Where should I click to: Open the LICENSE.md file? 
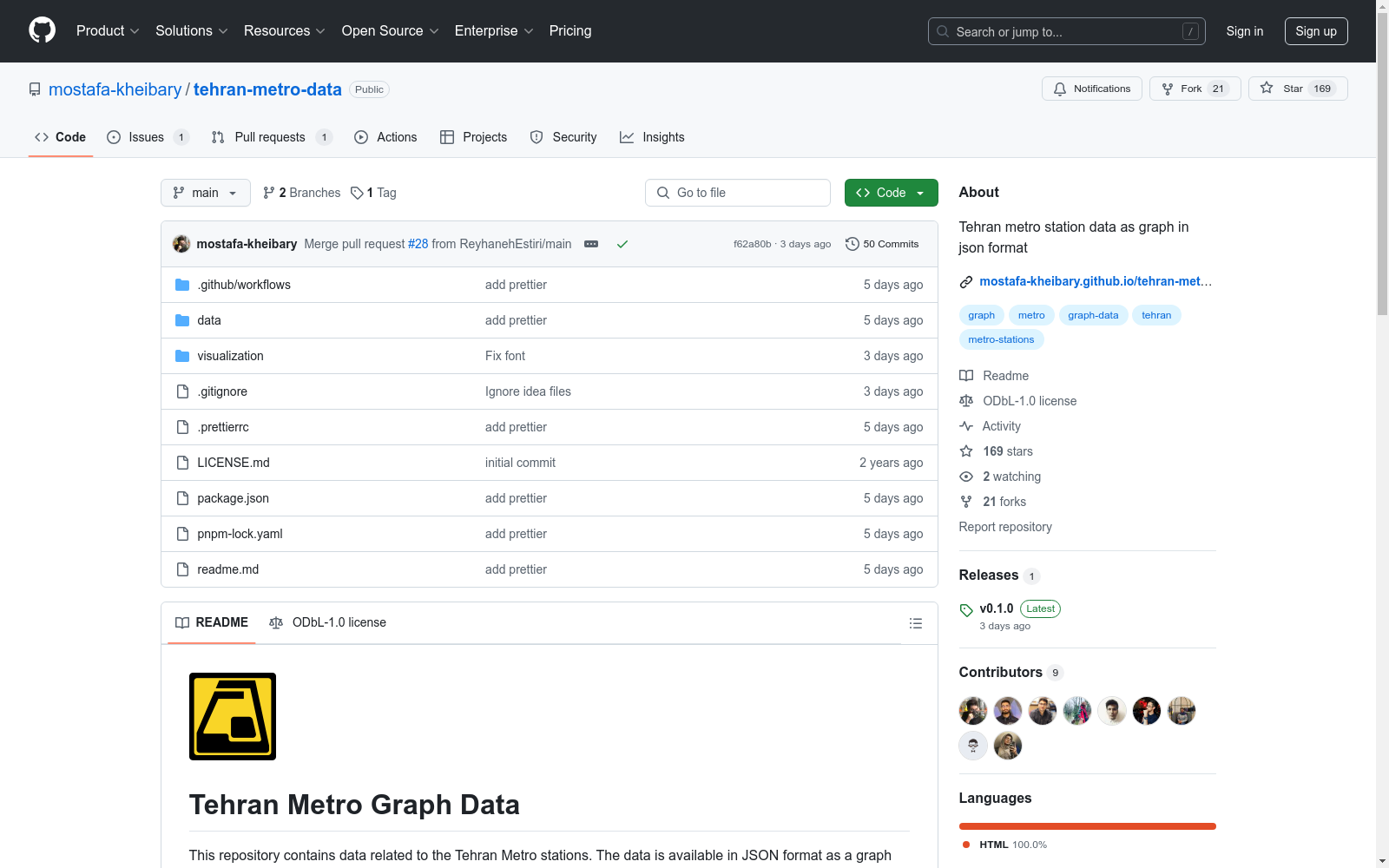(234, 463)
